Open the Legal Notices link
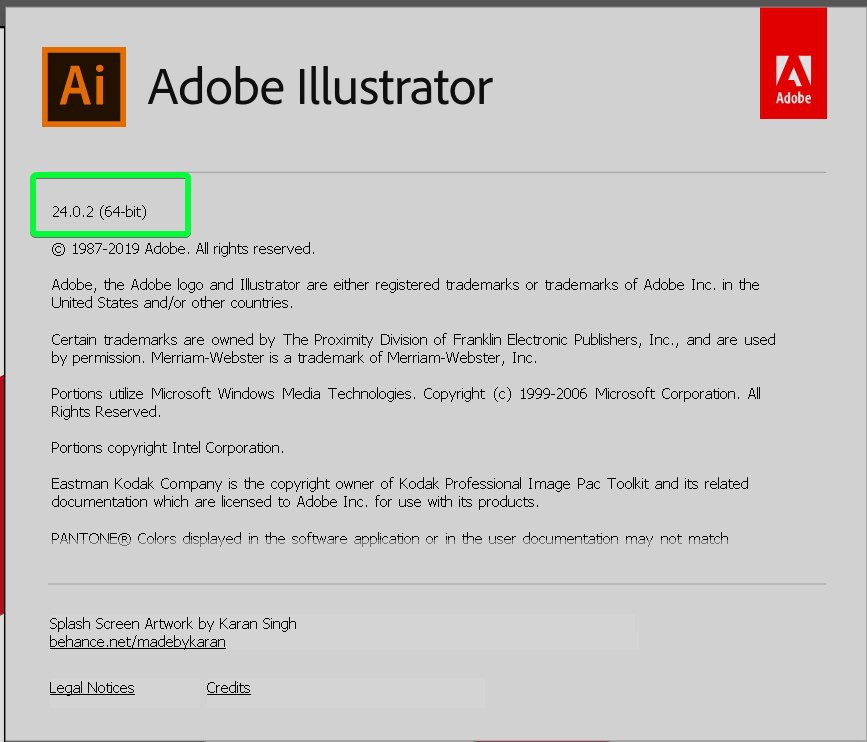Viewport: 867px width, 742px height. click(92, 688)
